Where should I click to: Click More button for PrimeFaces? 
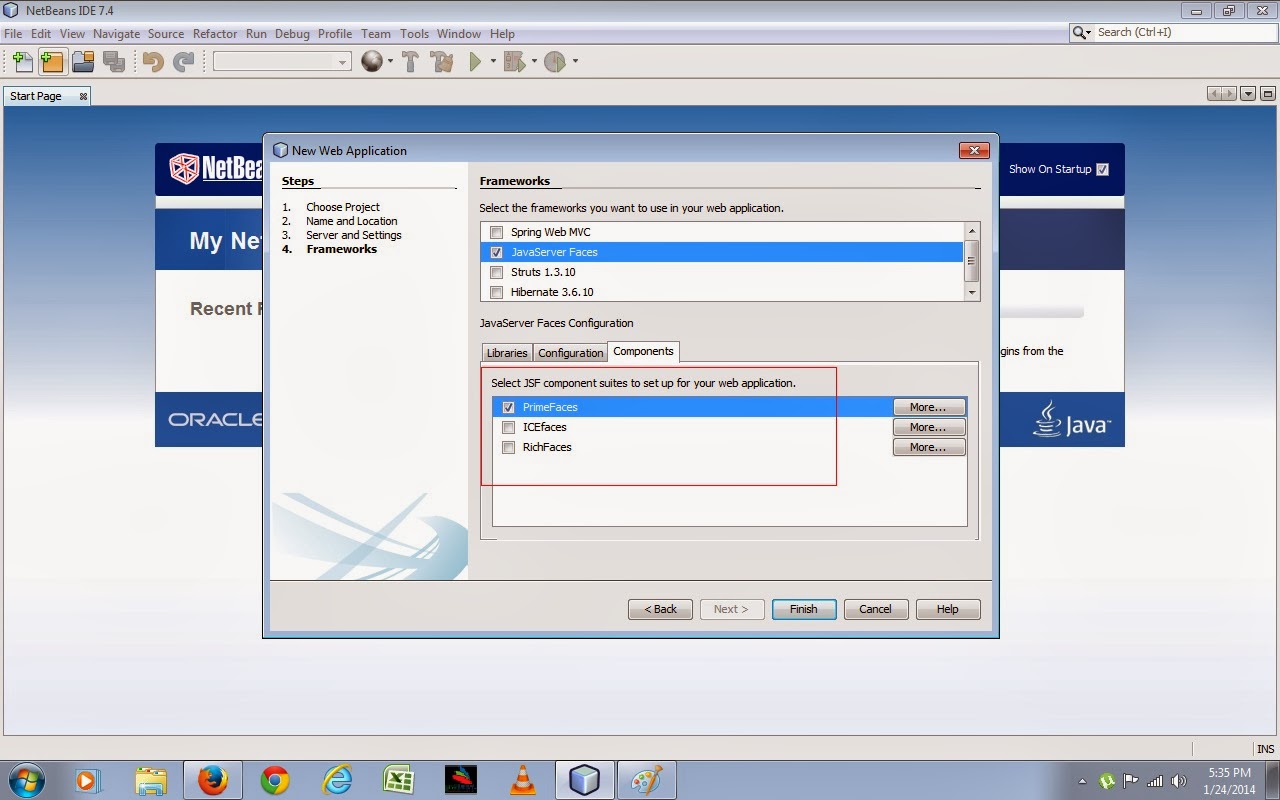929,407
